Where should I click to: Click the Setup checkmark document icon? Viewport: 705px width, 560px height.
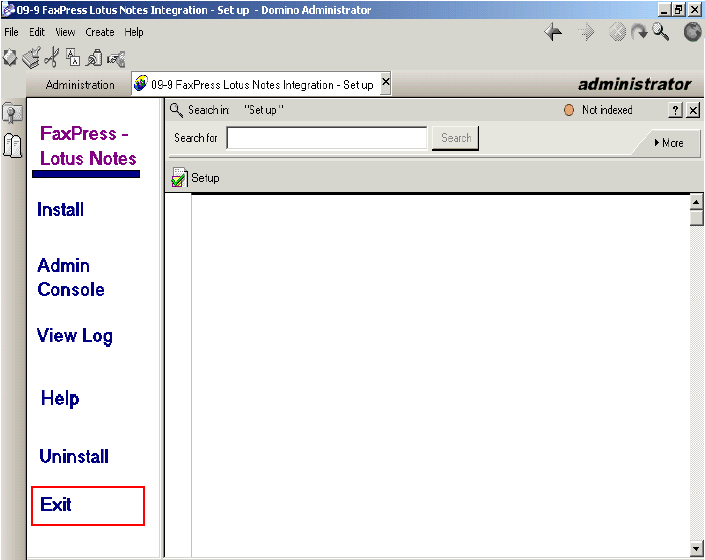pos(179,178)
